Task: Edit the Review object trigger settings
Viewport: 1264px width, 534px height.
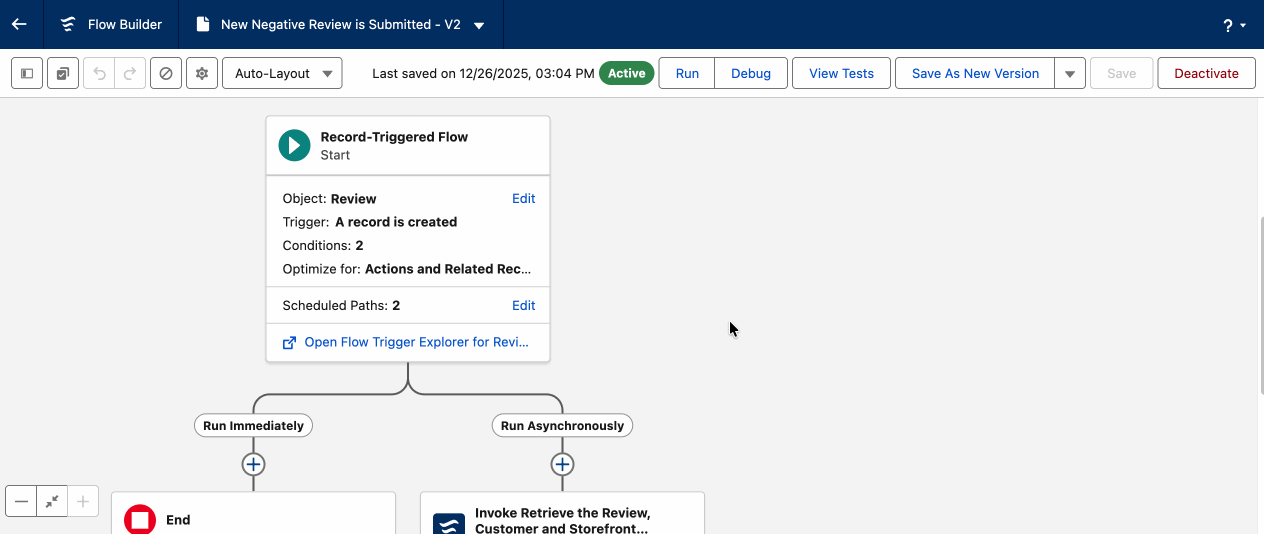Action: 523,198
